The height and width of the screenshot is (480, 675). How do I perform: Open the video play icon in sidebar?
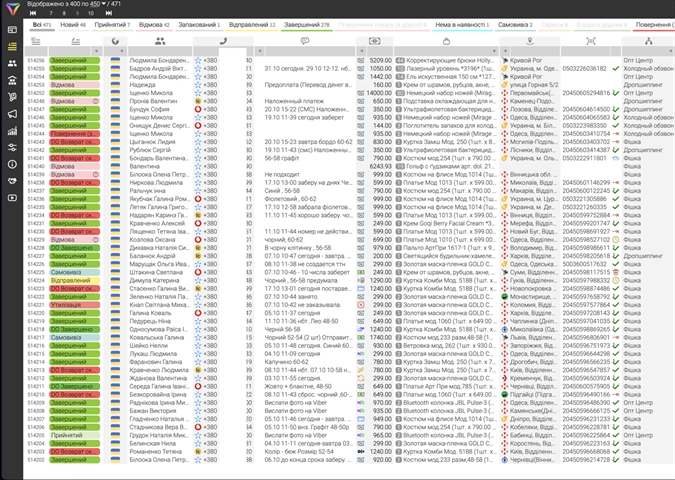[12, 197]
